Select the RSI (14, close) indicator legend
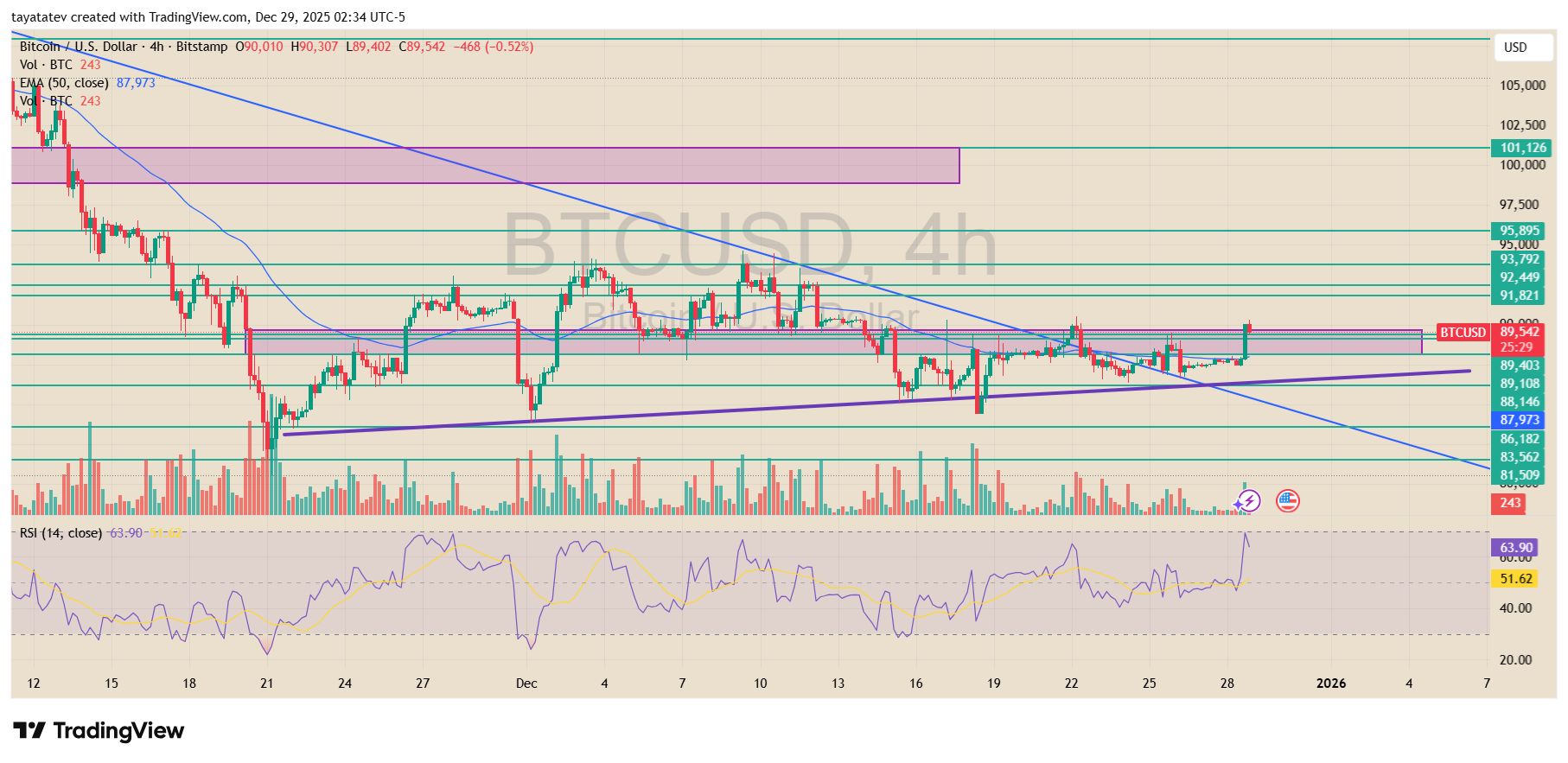 [61, 533]
